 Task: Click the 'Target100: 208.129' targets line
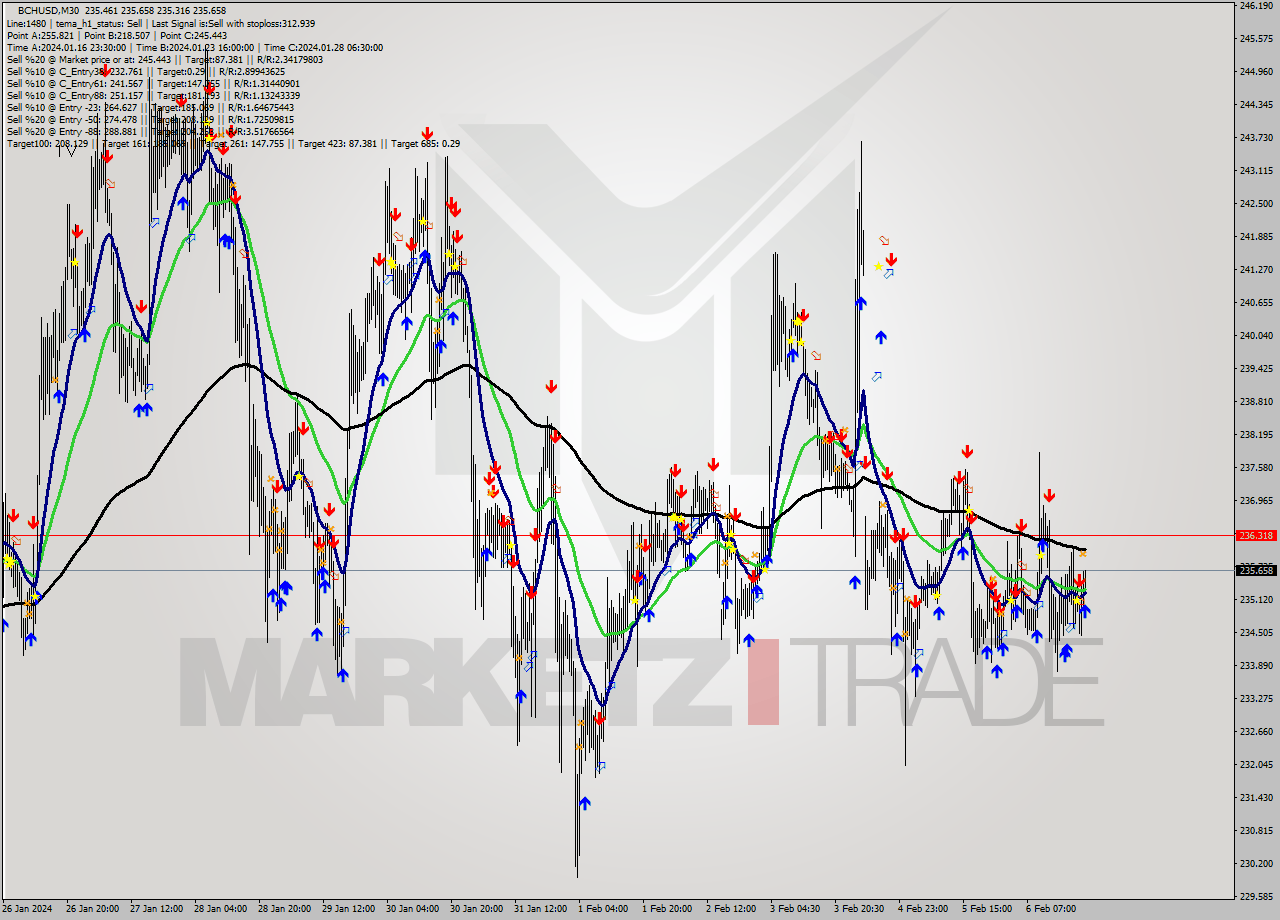pos(233,143)
